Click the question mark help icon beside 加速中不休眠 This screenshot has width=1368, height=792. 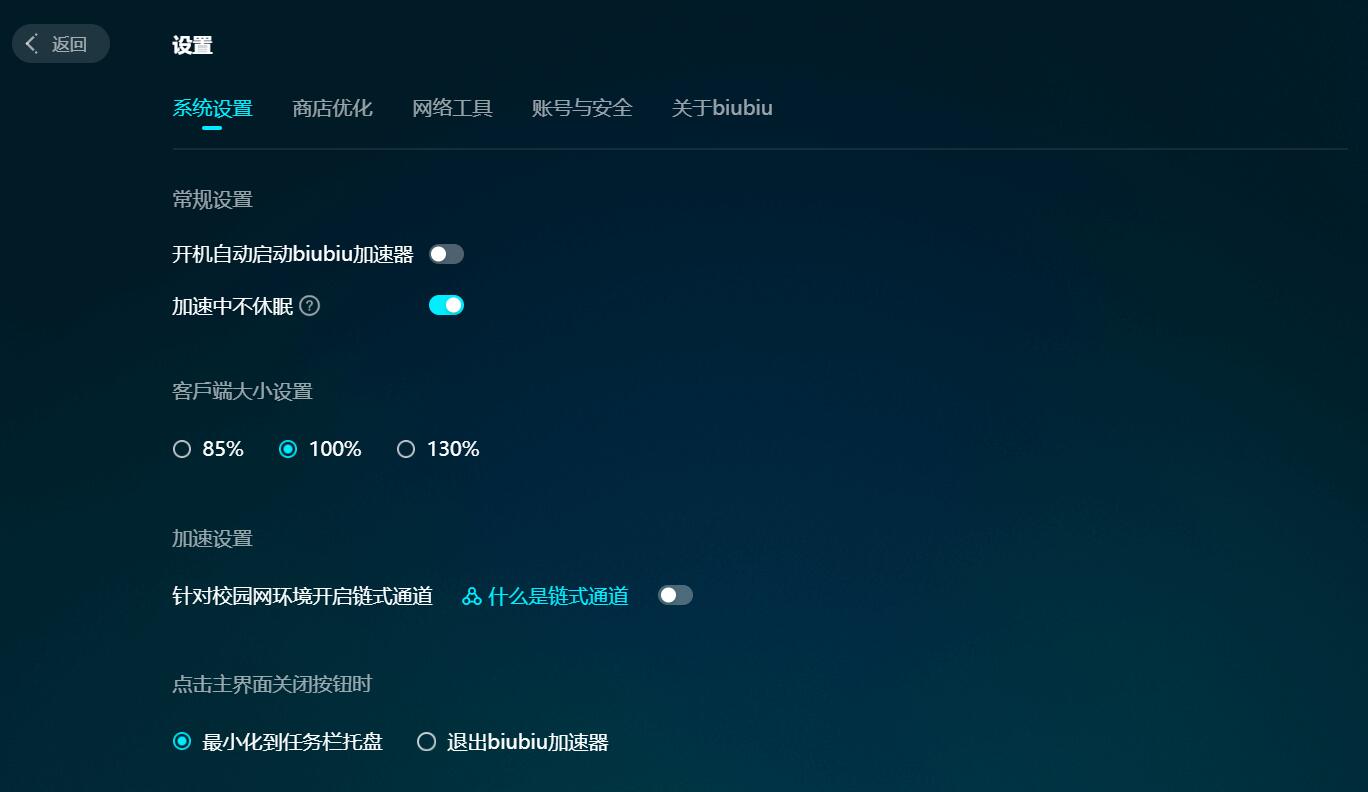coord(310,306)
